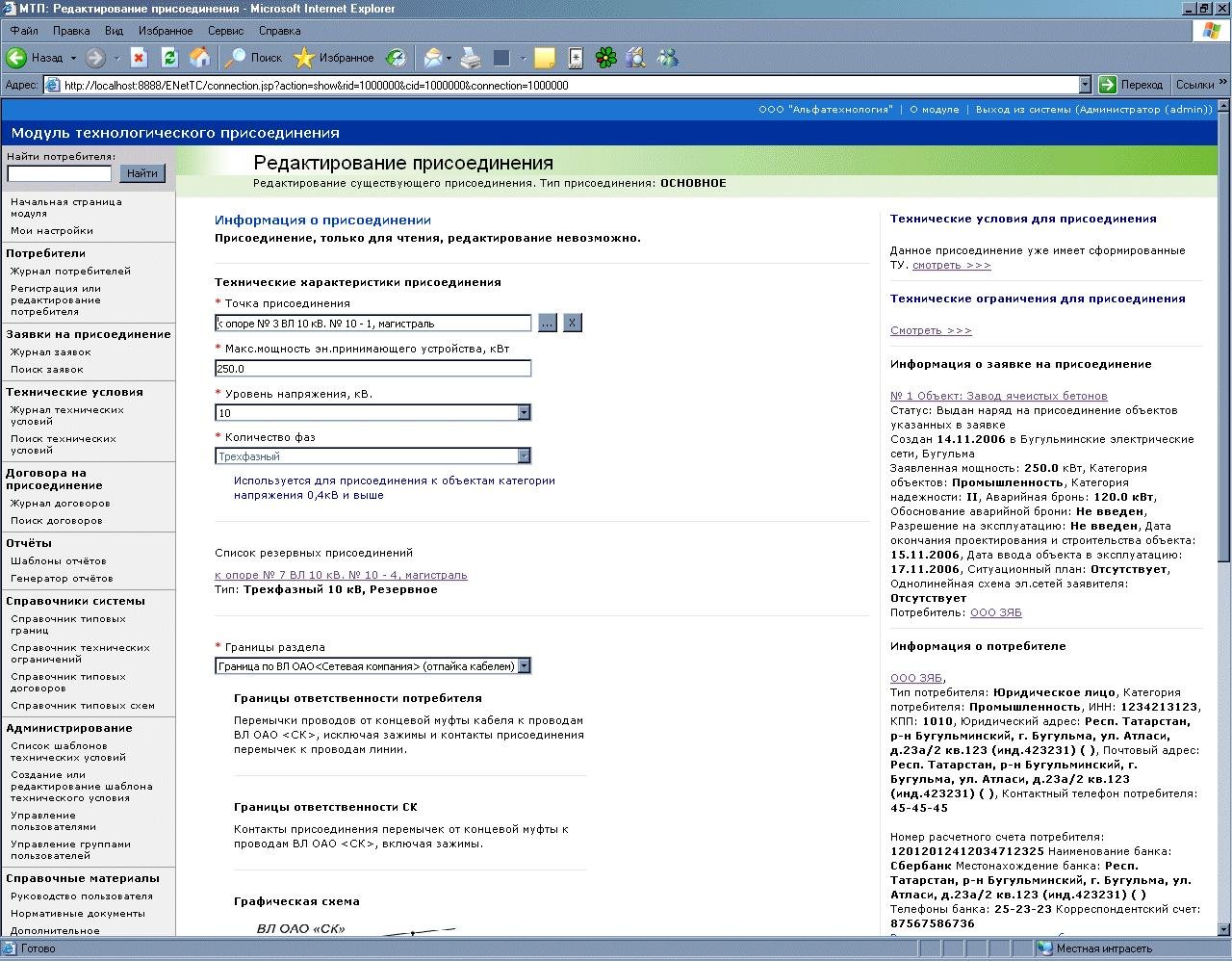Click the Windows flag logo throbber

pos(1212,31)
